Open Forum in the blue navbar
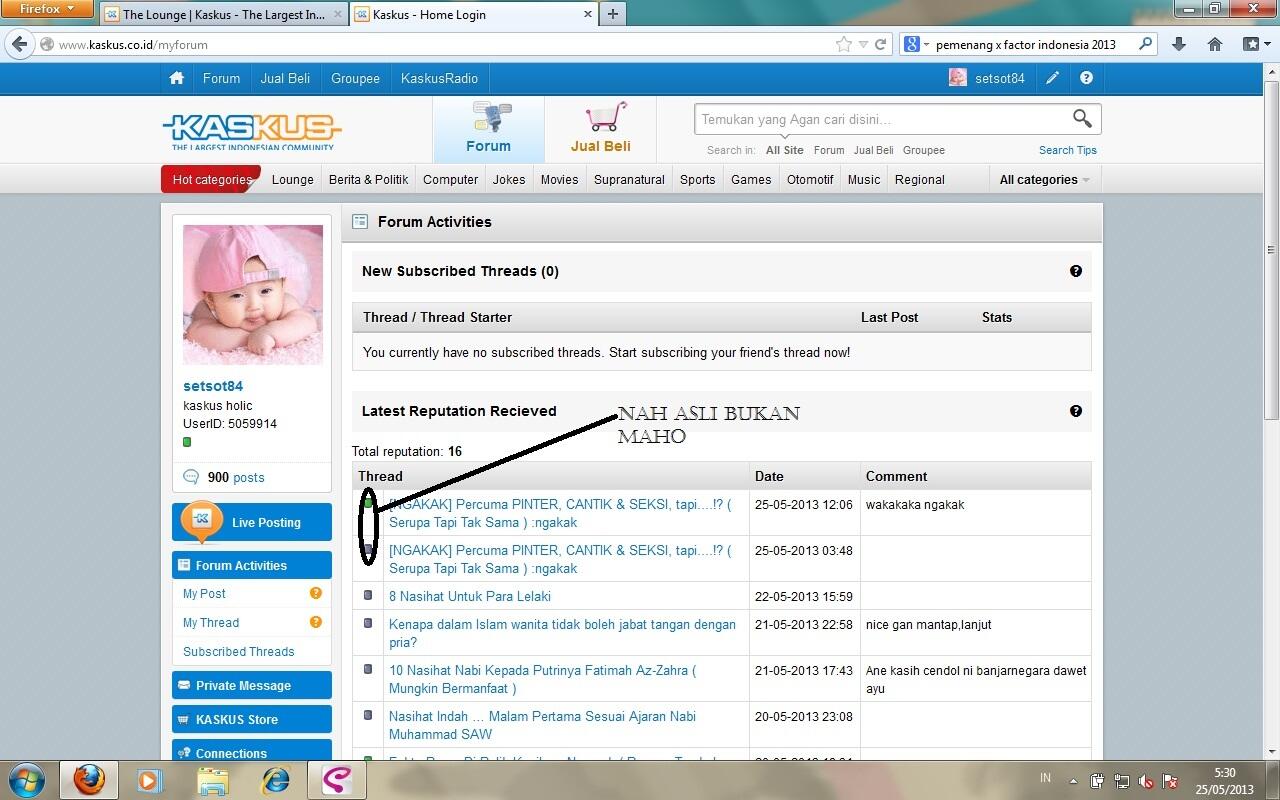Screen dimensions: 1280x800 221,78
